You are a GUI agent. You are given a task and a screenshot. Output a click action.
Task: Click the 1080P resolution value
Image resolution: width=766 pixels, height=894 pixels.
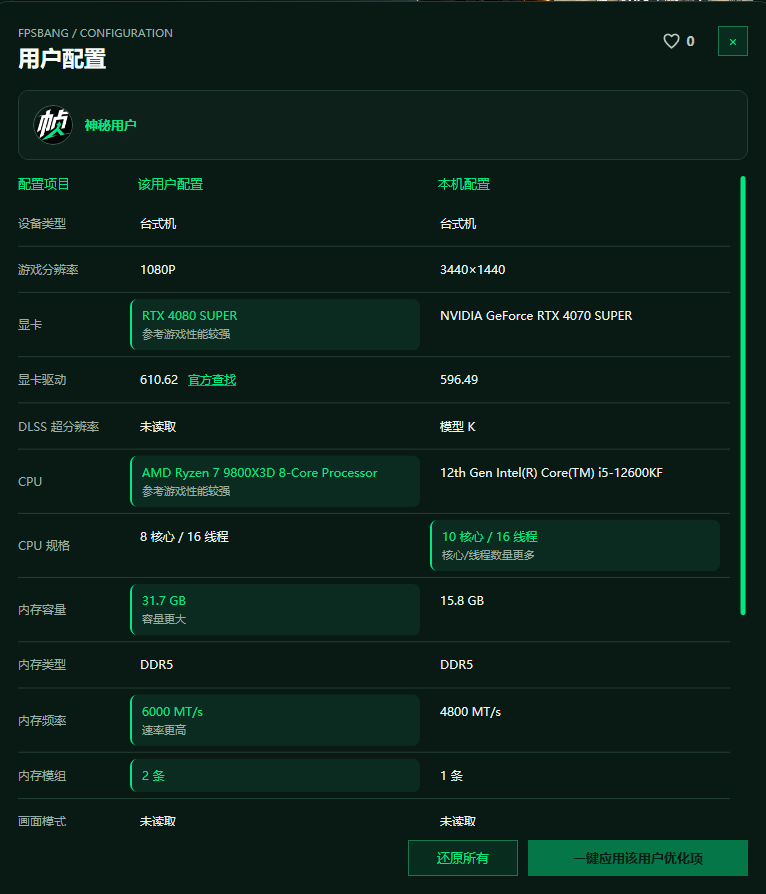click(x=158, y=270)
